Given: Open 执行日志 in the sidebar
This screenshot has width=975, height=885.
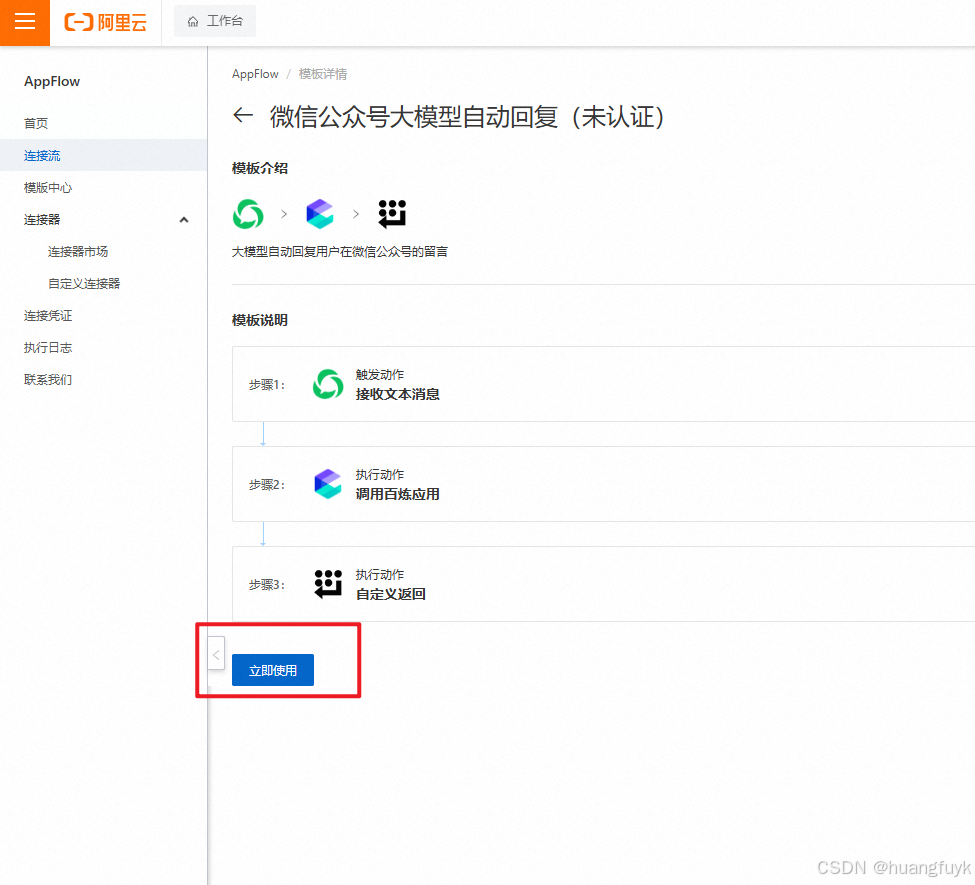Looking at the screenshot, I should (48, 348).
